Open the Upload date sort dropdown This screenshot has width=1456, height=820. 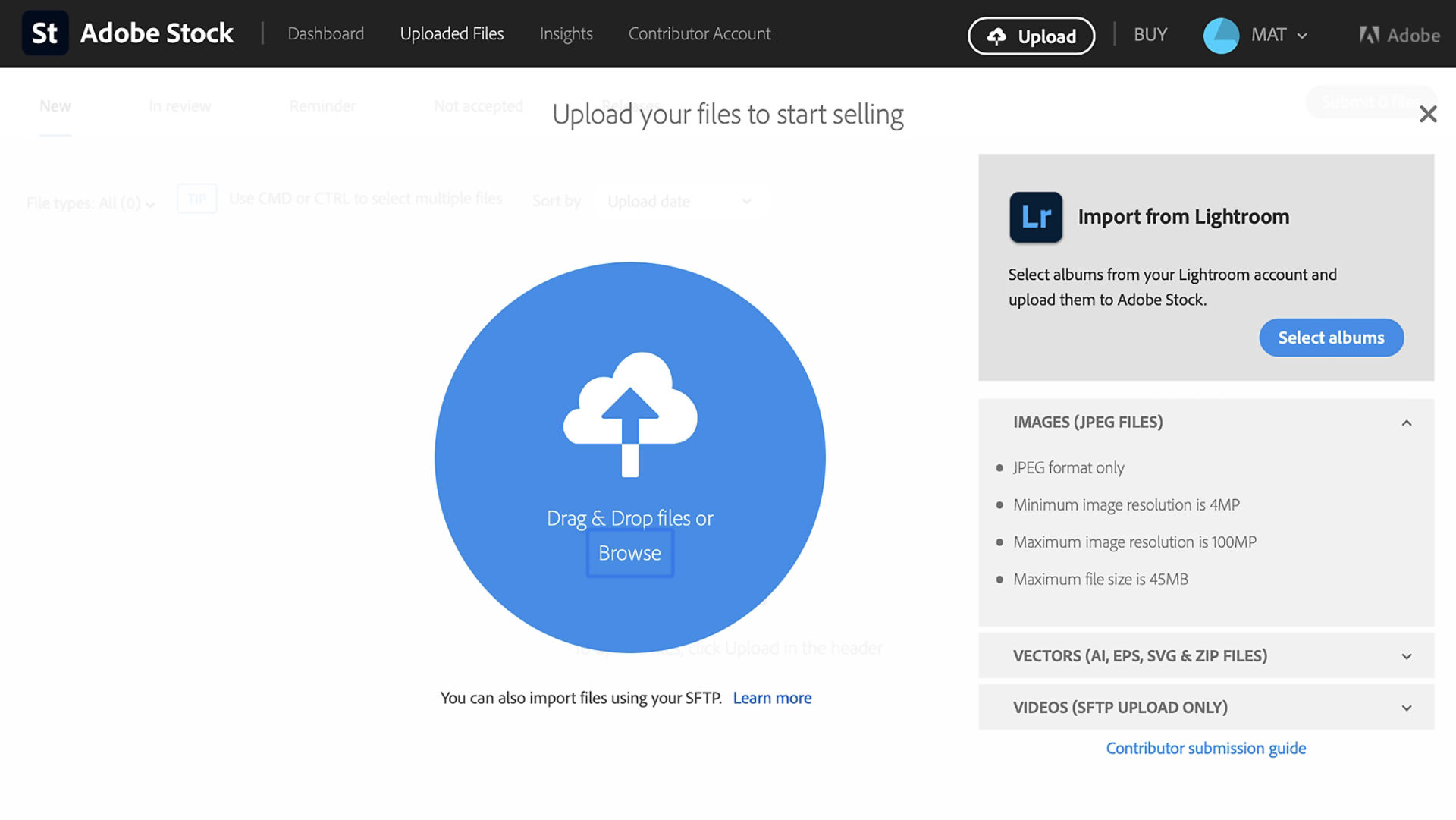(x=679, y=201)
